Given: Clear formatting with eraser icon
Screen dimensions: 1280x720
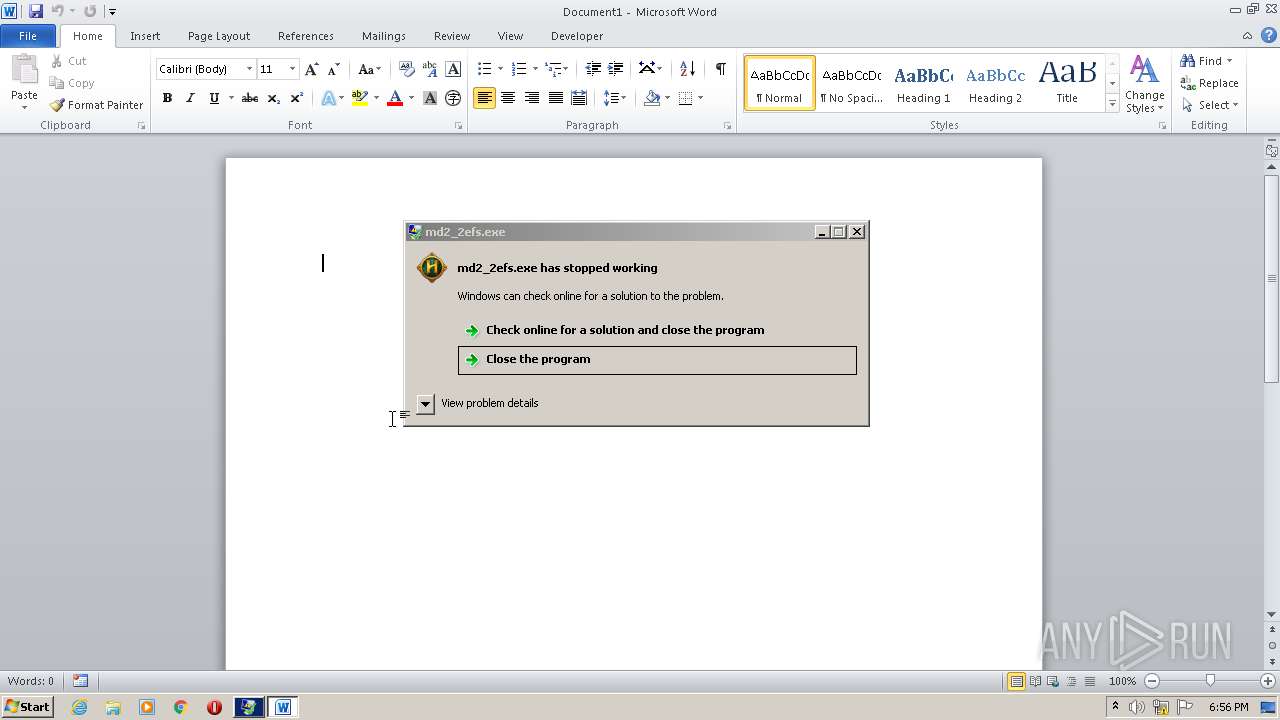Looking at the screenshot, I should pos(406,69).
